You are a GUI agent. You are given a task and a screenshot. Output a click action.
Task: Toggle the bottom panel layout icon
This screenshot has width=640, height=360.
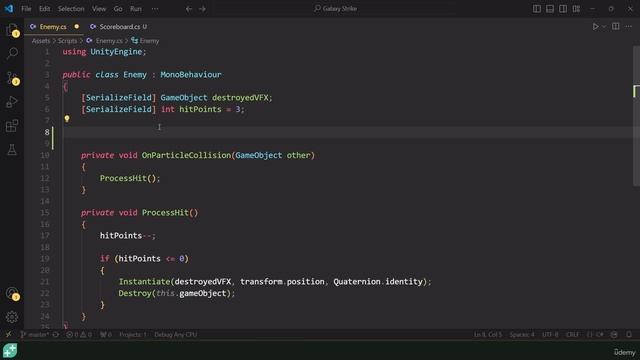[550, 9]
